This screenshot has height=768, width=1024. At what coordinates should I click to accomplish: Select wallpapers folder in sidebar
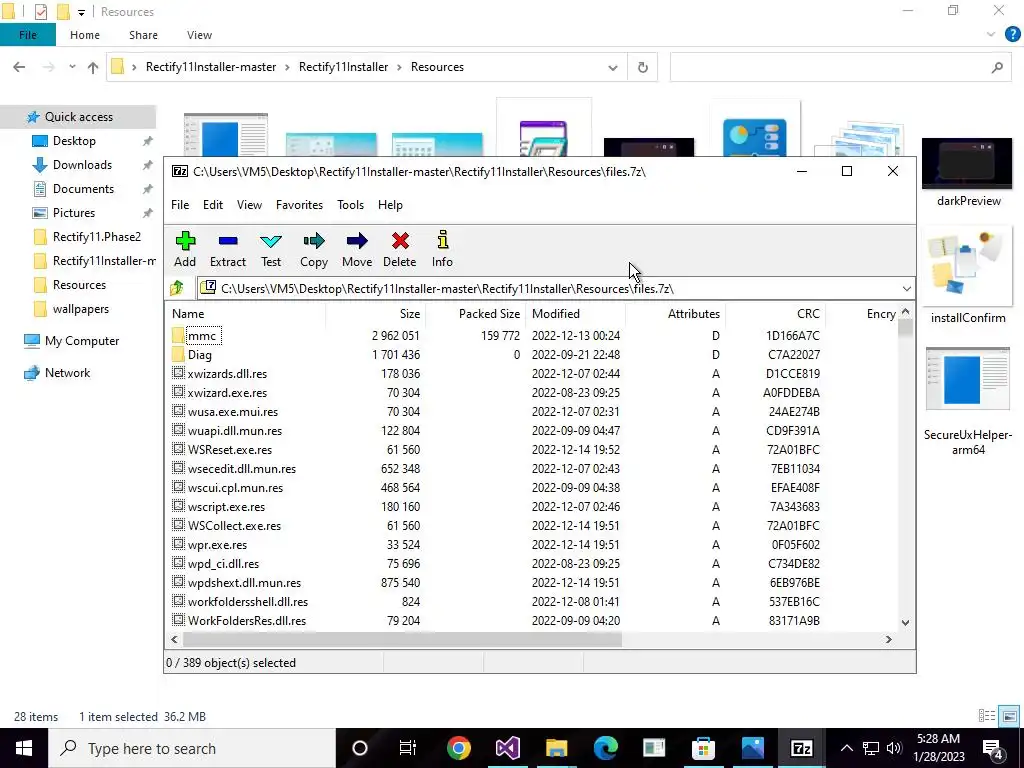click(81, 308)
